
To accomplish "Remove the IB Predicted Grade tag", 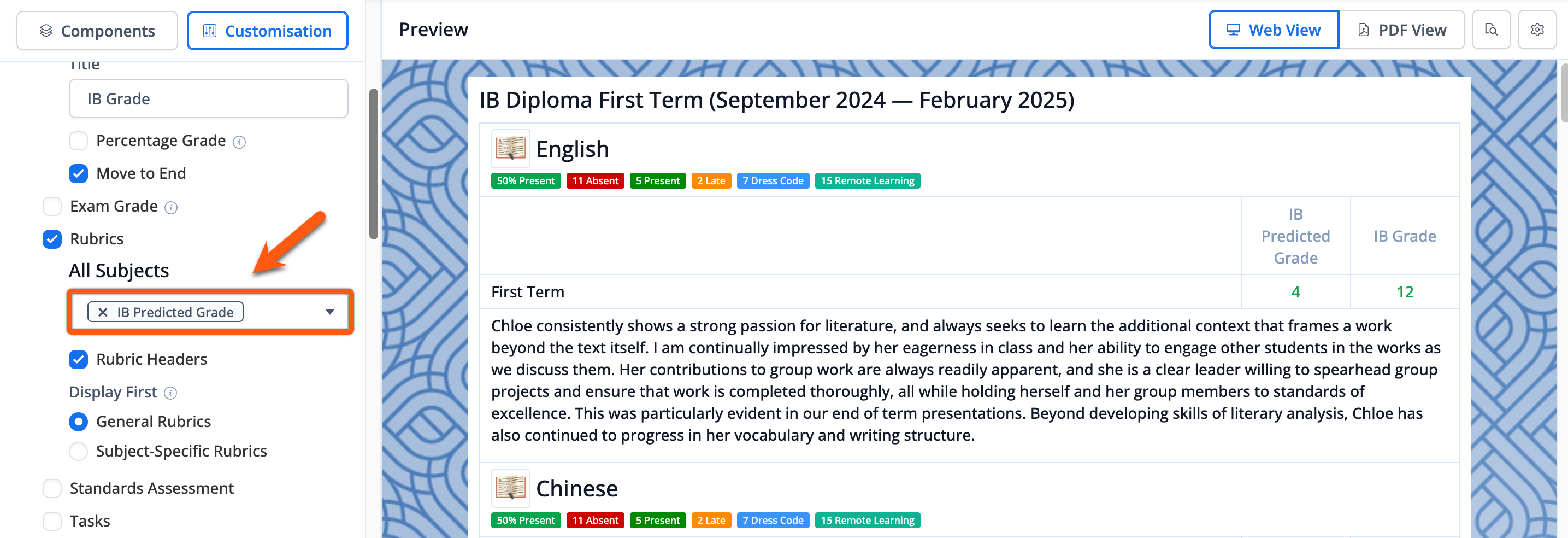I will [103, 312].
